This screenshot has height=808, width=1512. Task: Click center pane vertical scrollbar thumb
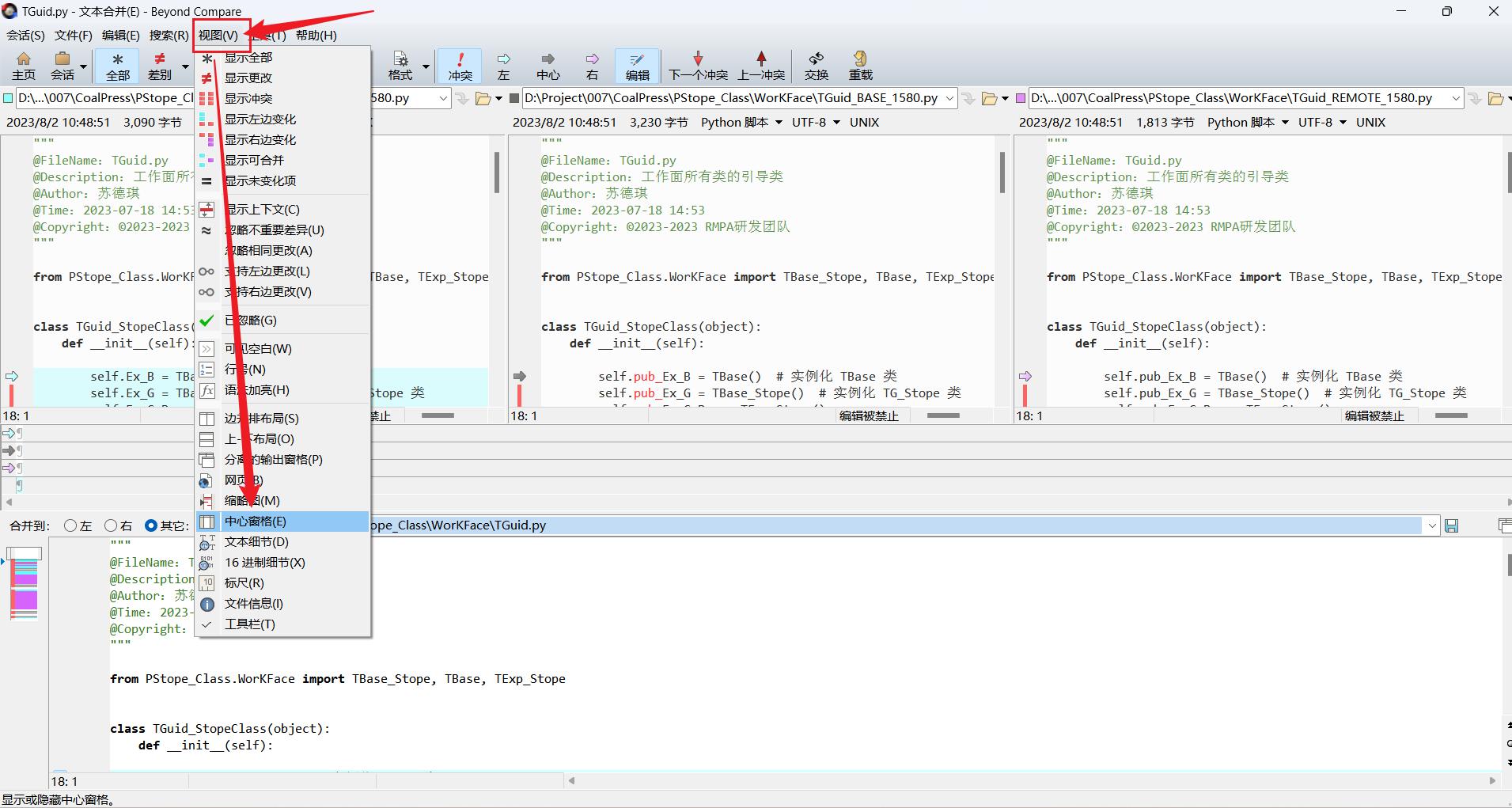tap(1002, 173)
